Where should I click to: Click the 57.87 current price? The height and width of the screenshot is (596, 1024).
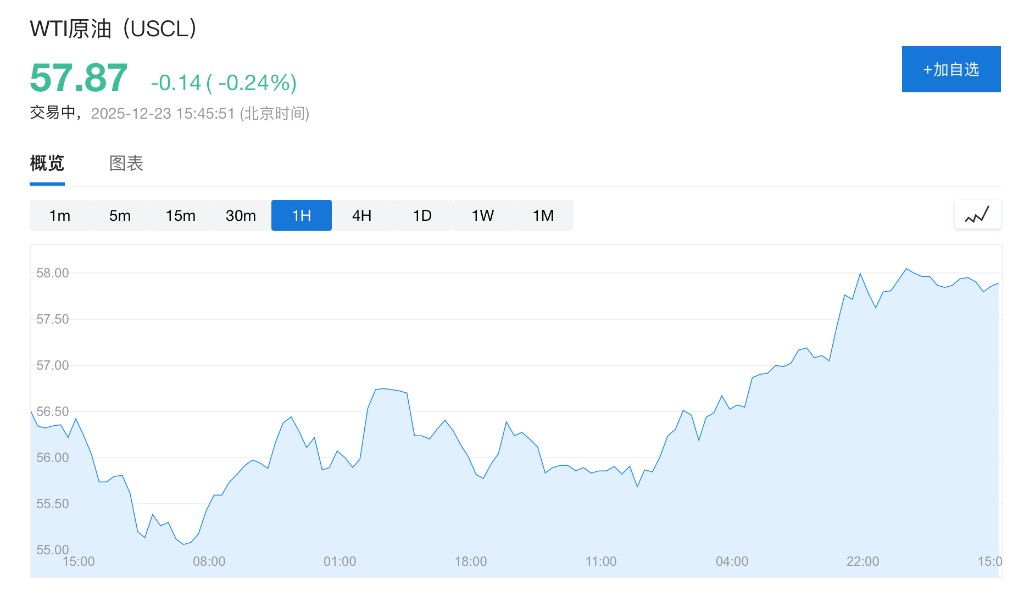point(79,79)
